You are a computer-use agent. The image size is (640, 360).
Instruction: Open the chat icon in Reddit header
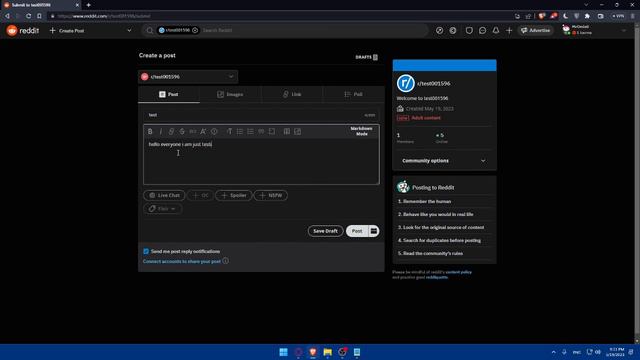point(482,31)
